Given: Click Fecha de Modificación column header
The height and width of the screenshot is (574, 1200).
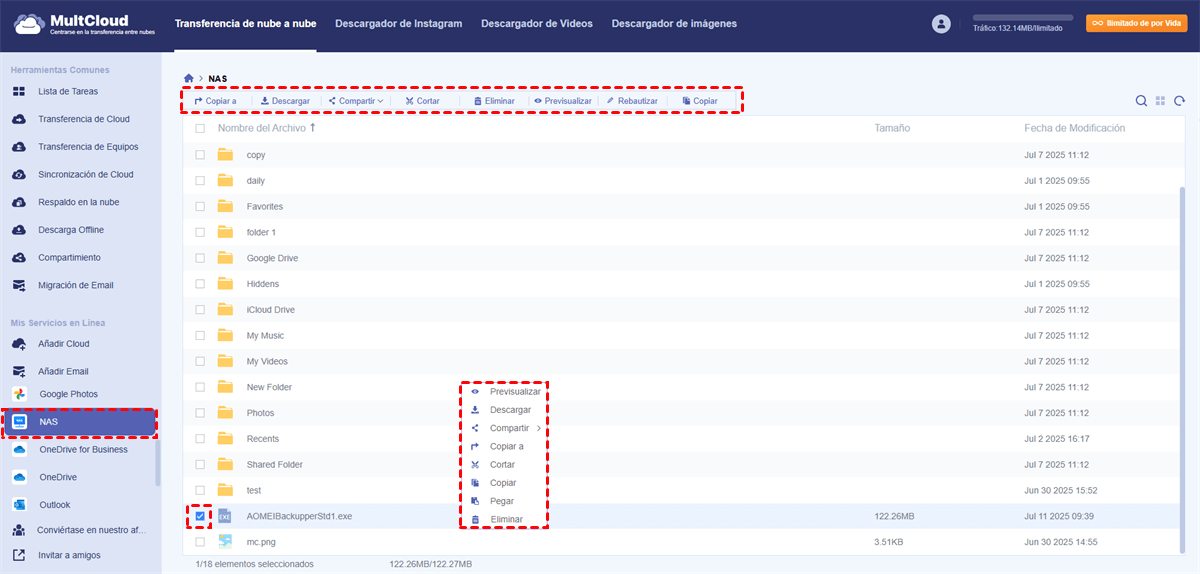Looking at the screenshot, I should tap(1075, 128).
